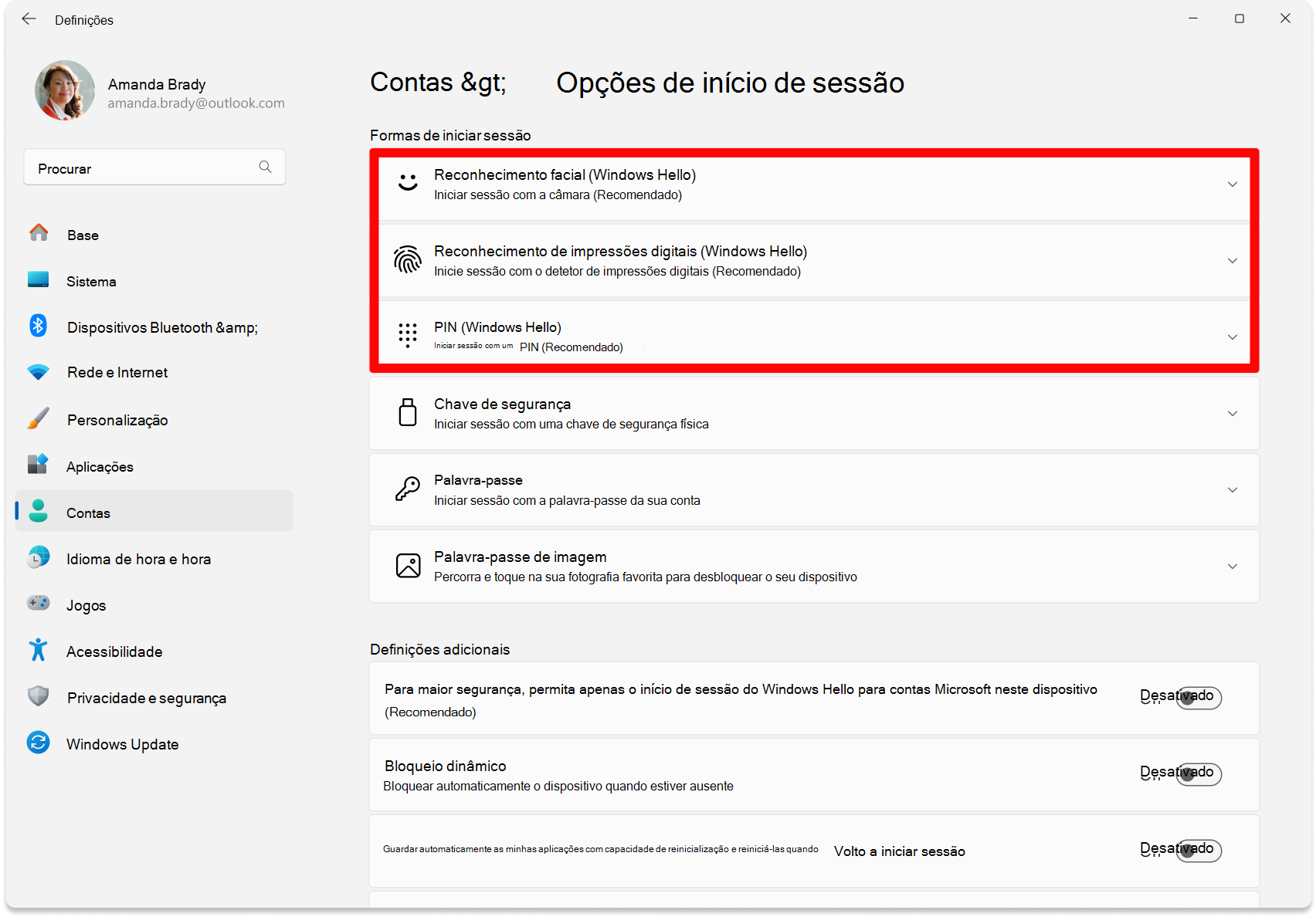The width and height of the screenshot is (1316, 917).
Task: Minimize the Definições window
Action: click(1193, 19)
